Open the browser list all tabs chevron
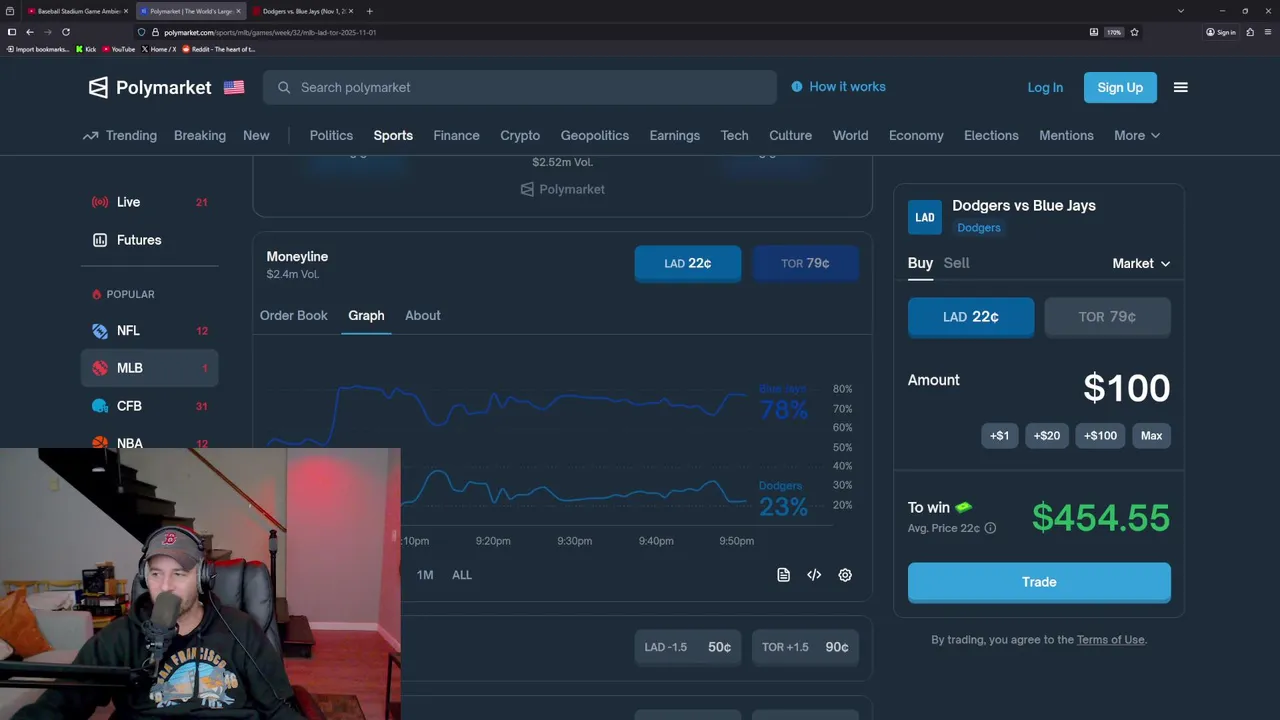 point(1180,11)
